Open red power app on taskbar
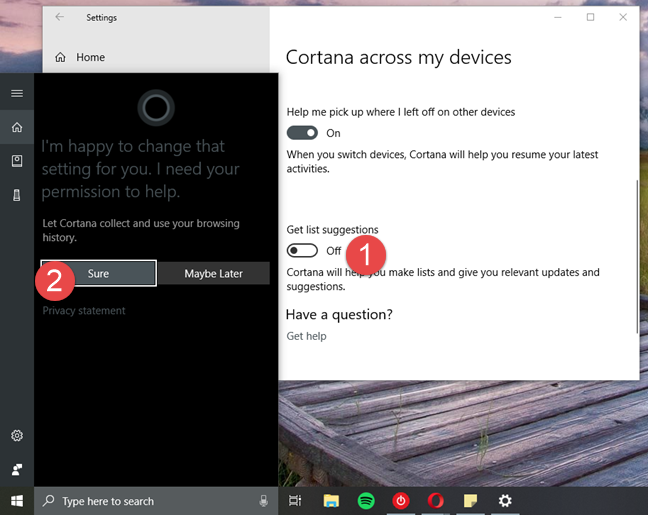This screenshot has width=648, height=515. [x=401, y=501]
